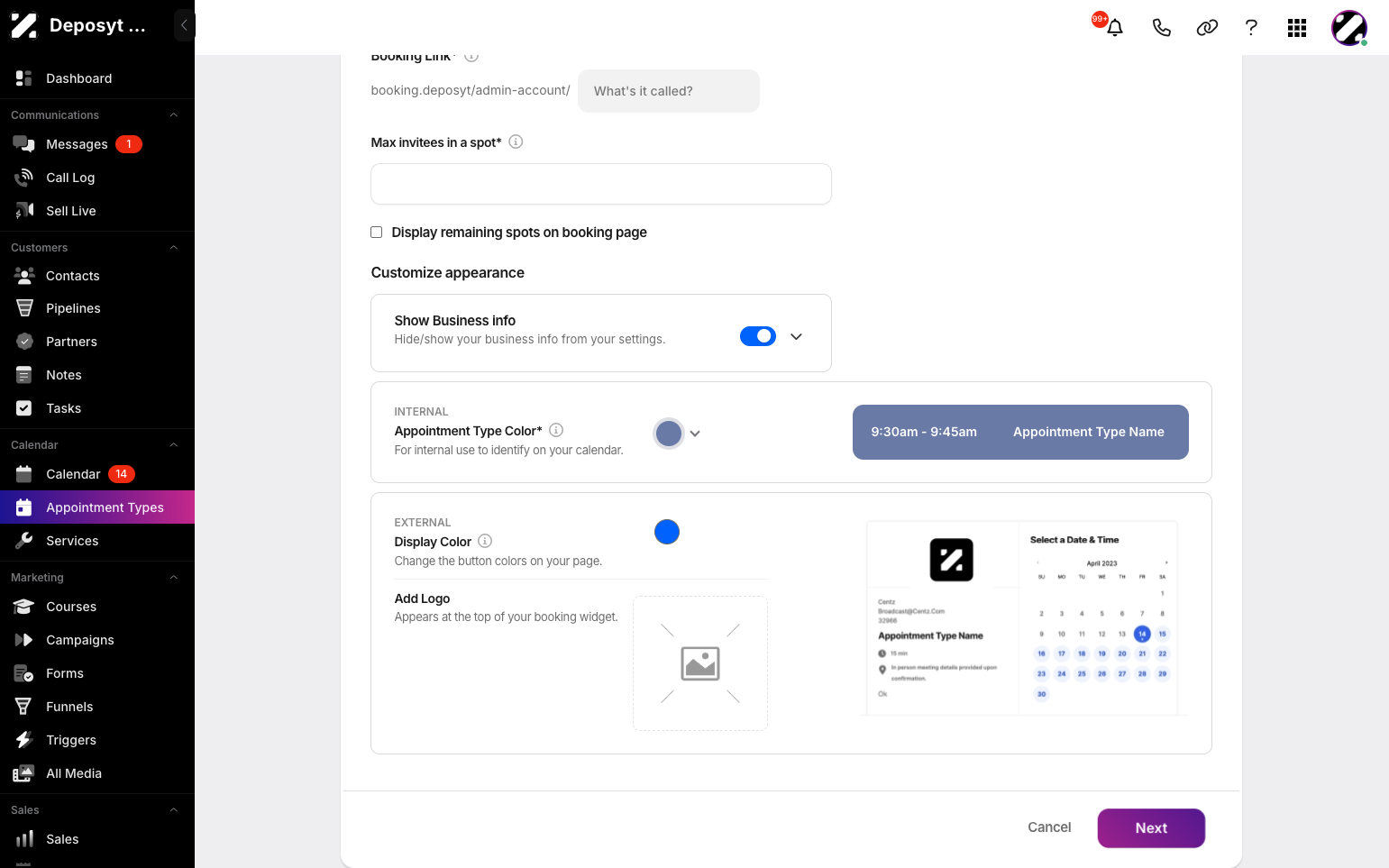Click the phone dialer icon
Screen dimensions: 1389x868
coord(1161,28)
